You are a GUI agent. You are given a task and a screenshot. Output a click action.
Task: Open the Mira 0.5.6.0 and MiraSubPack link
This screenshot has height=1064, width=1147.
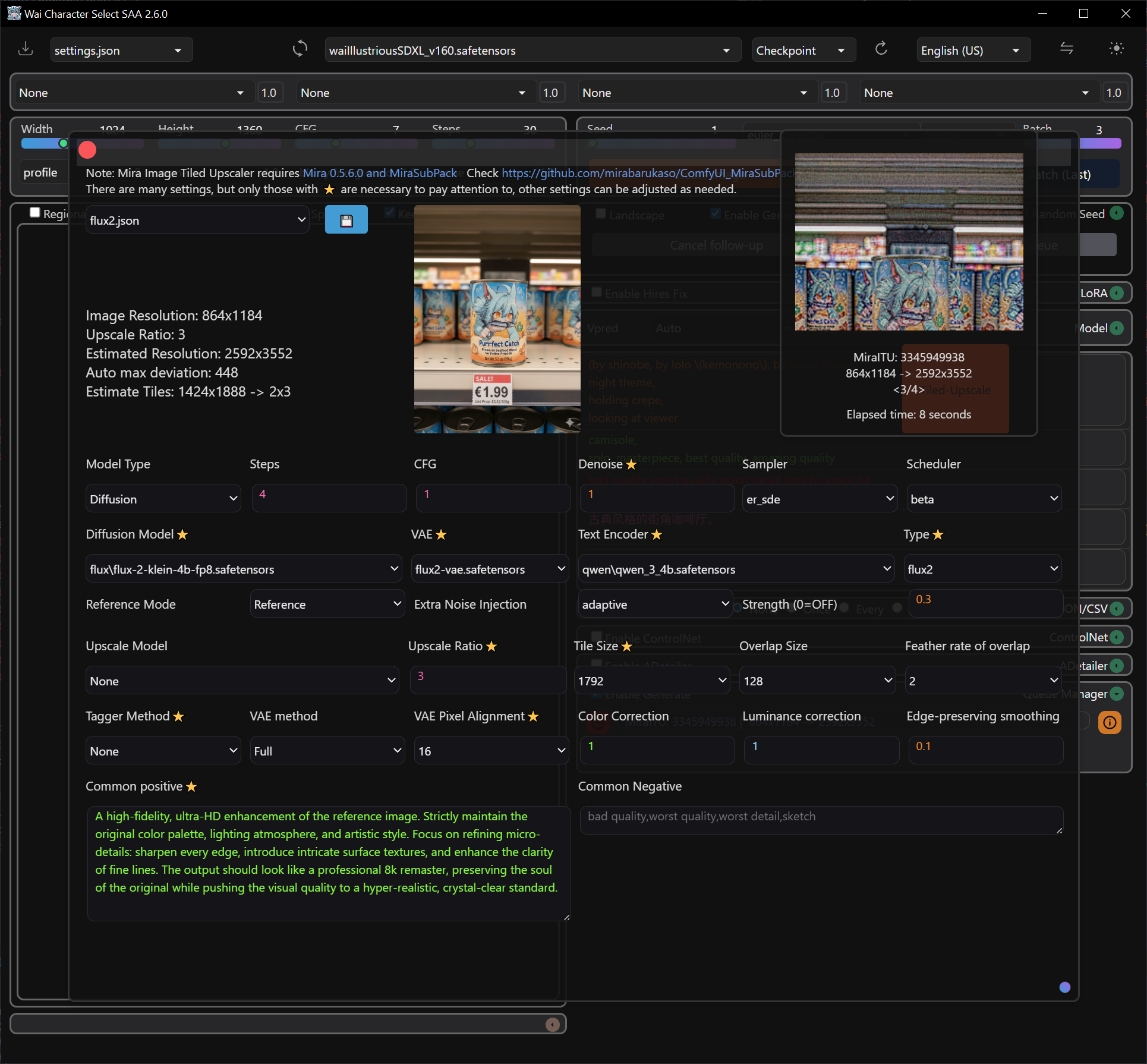[380, 173]
